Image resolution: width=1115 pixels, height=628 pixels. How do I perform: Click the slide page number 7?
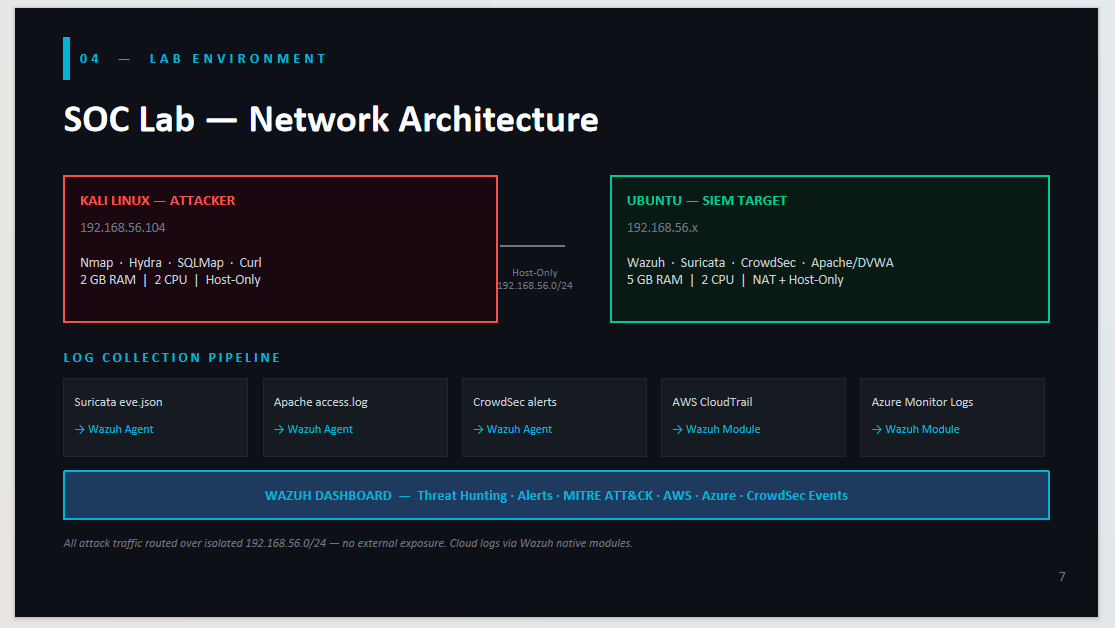1062,577
